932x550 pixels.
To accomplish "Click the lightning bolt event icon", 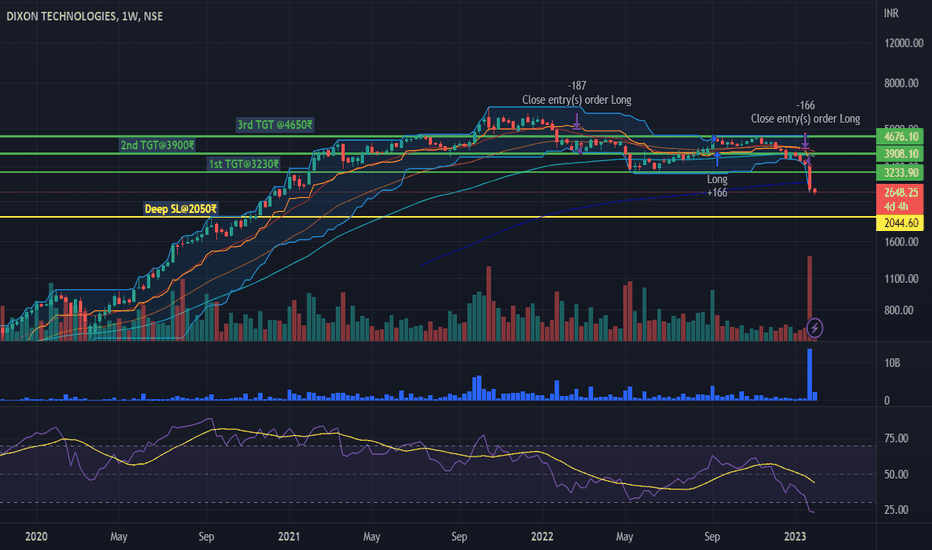I will 814,328.
